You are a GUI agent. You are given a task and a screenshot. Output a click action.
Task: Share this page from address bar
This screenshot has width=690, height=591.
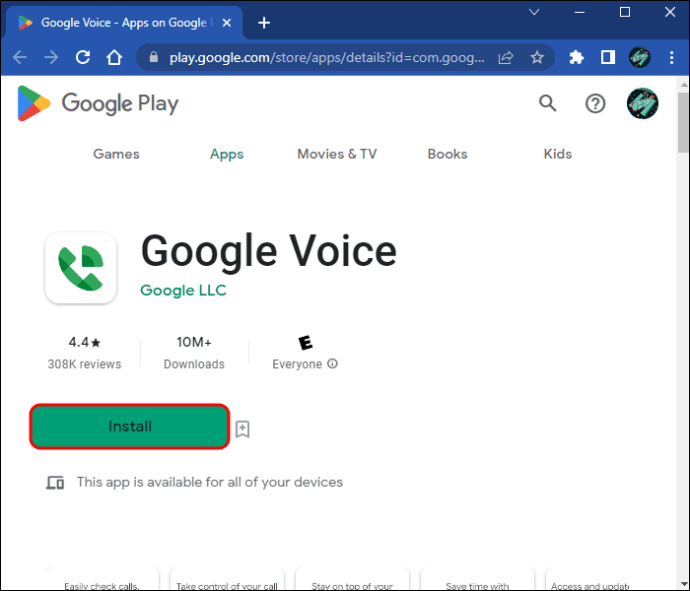pyautogui.click(x=506, y=58)
